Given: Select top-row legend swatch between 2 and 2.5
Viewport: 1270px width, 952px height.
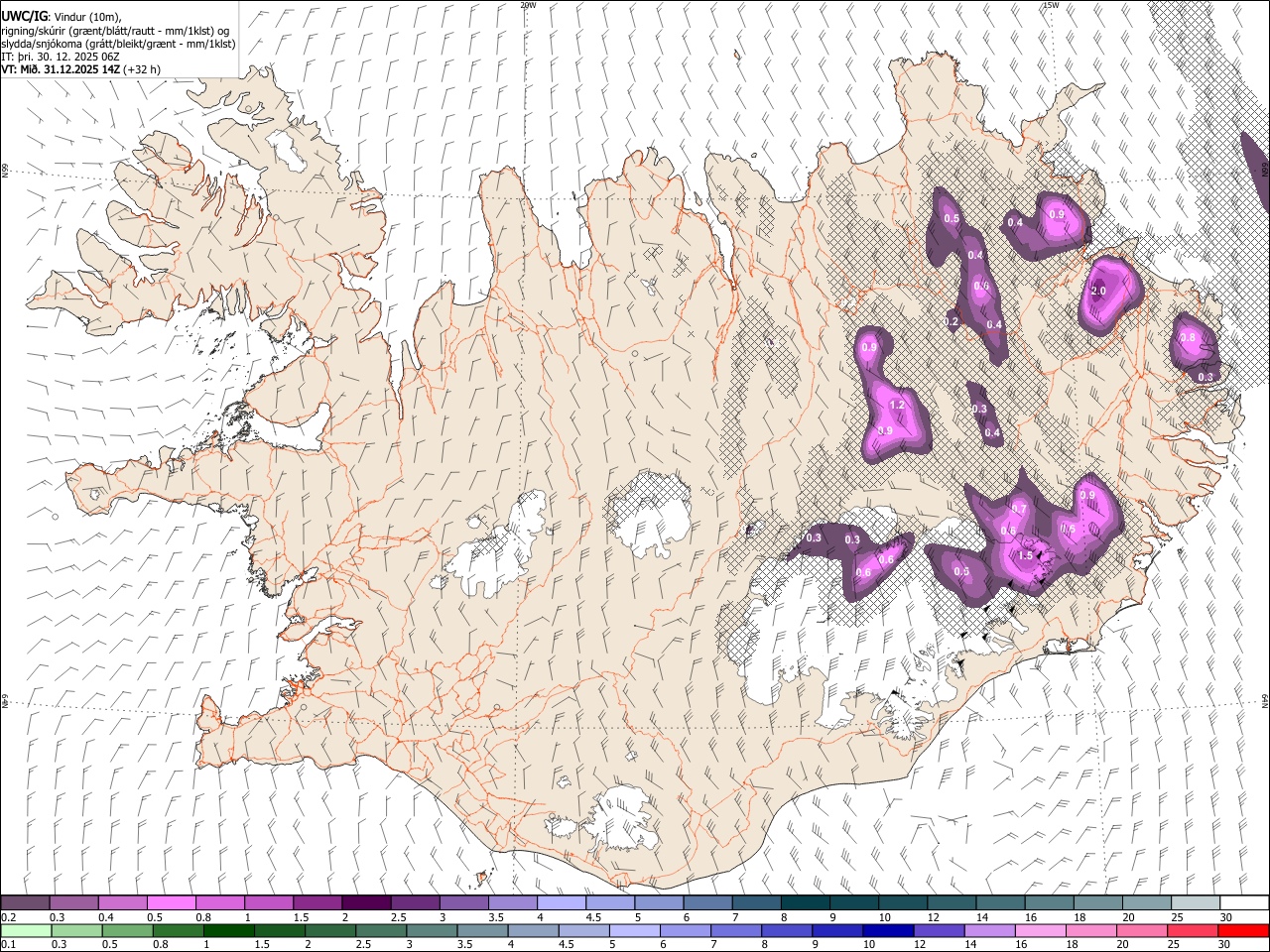Looking at the screenshot, I should pyautogui.click(x=366, y=903).
